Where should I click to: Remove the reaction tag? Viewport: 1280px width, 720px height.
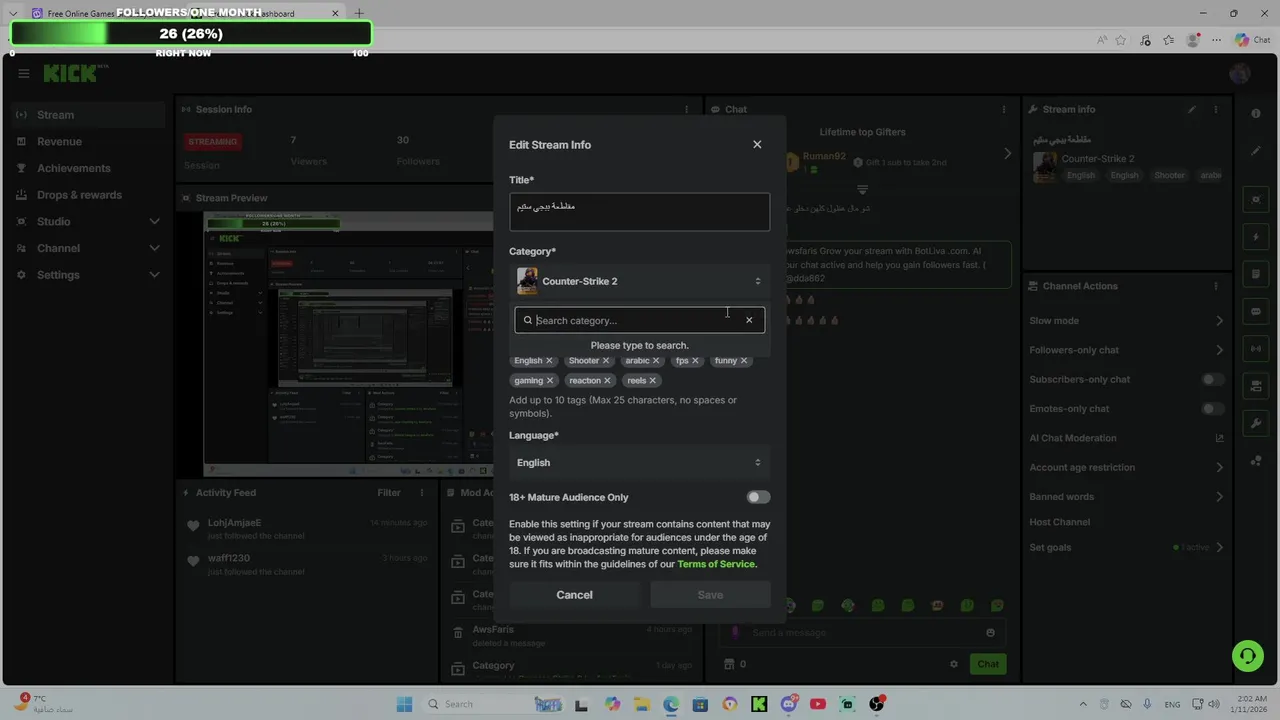(x=608, y=381)
